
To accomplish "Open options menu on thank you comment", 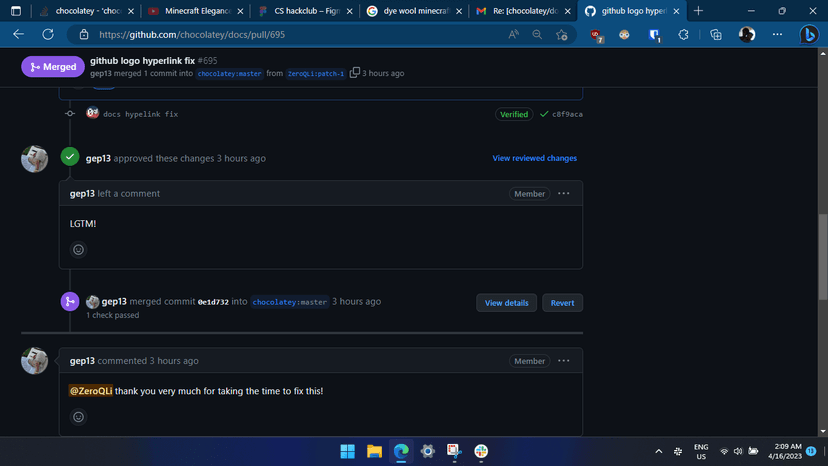I will click(x=564, y=361).
